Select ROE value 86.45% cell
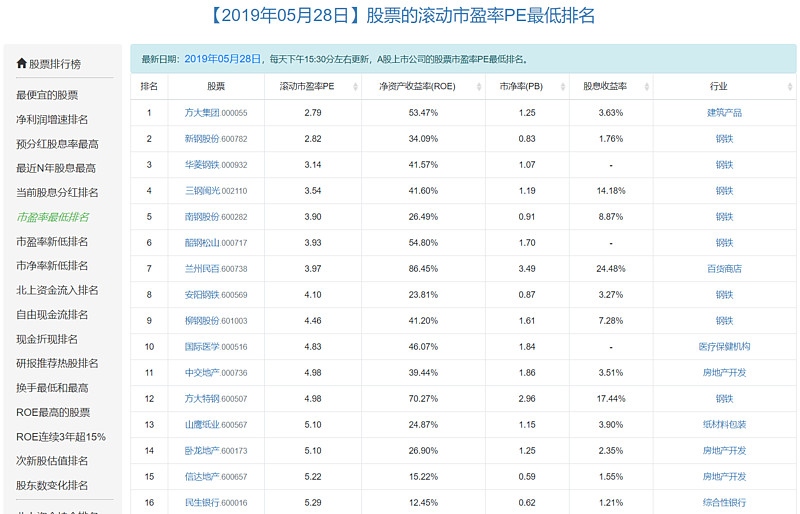Screen dimensions: 800x514 (x=423, y=268)
